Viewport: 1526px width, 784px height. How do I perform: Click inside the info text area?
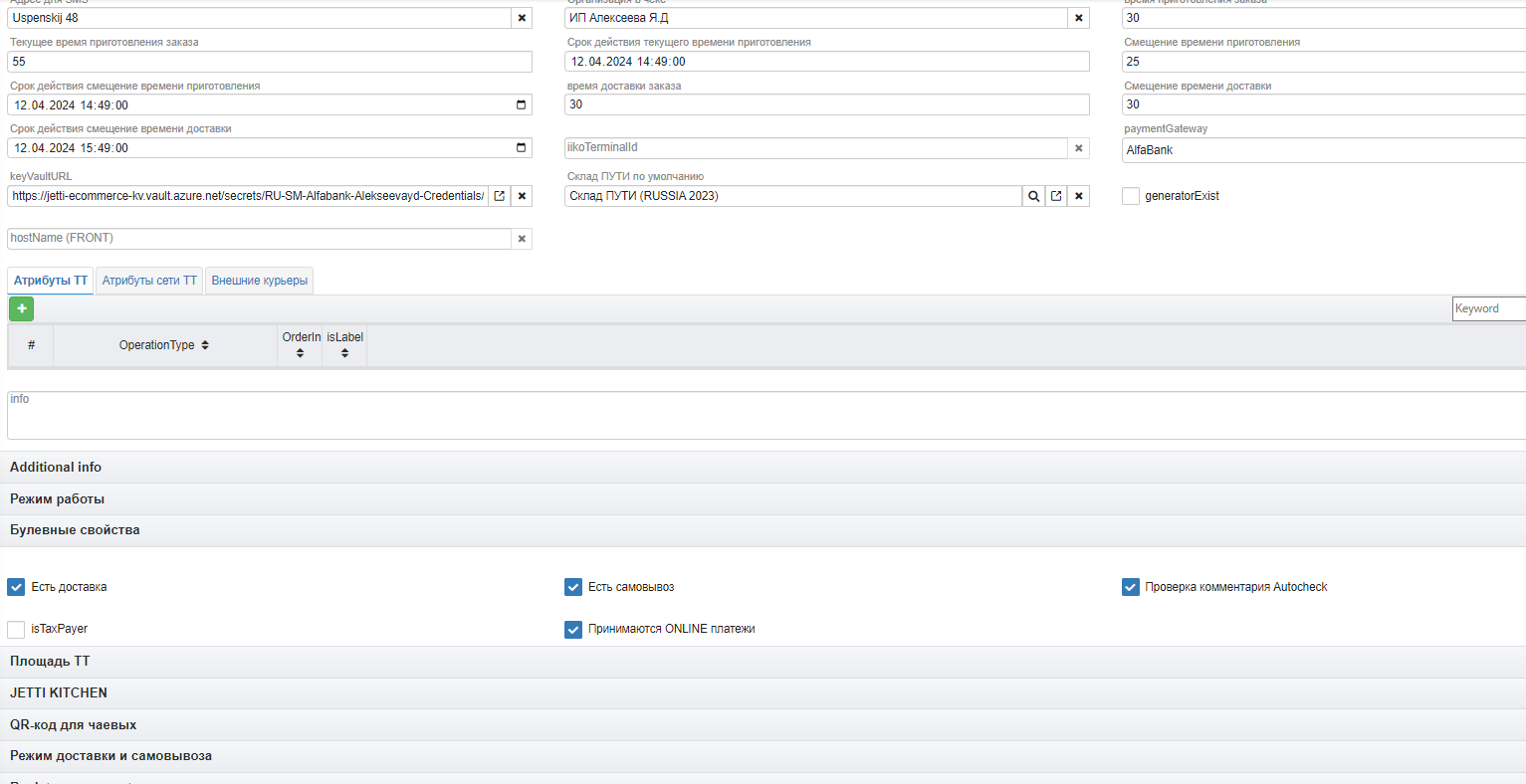(x=766, y=415)
